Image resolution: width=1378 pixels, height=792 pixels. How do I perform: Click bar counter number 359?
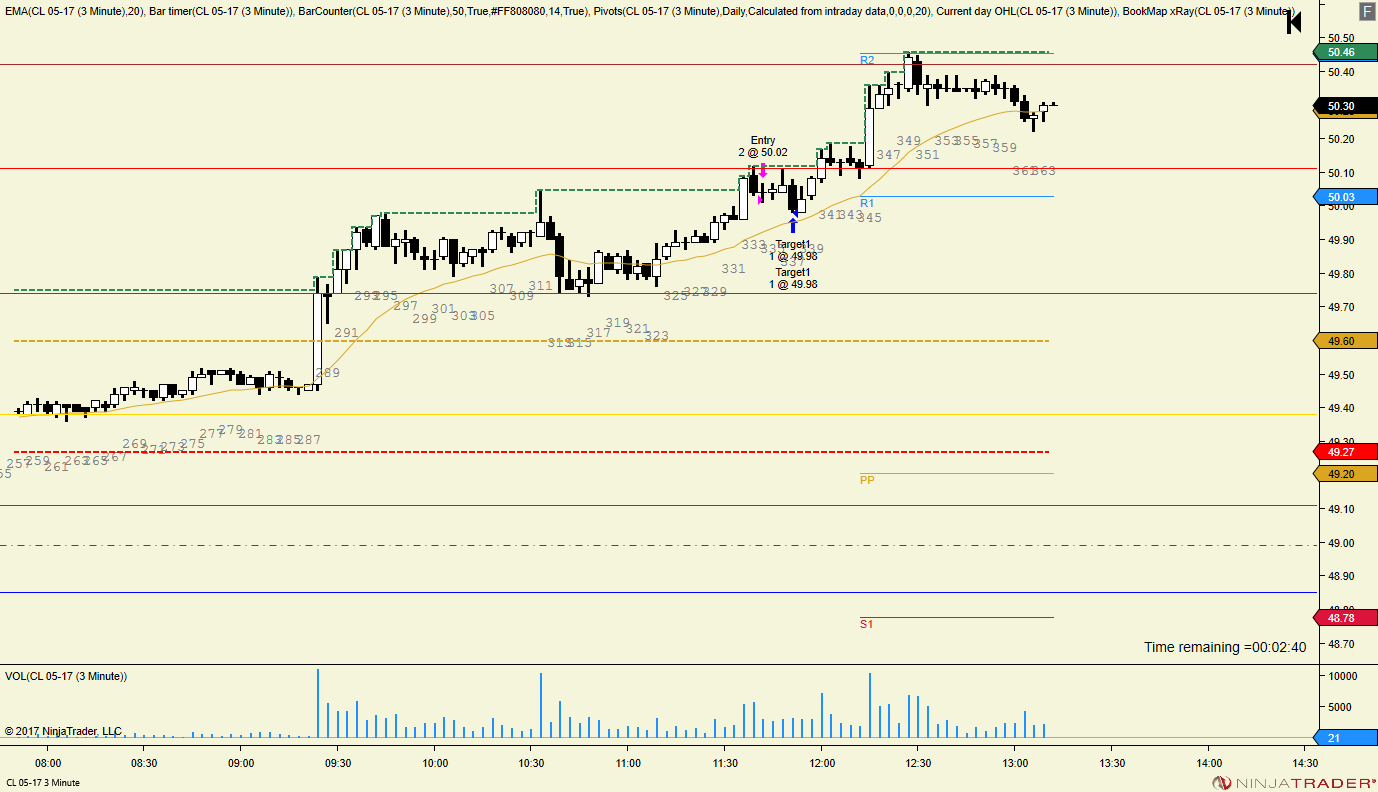click(x=1005, y=148)
